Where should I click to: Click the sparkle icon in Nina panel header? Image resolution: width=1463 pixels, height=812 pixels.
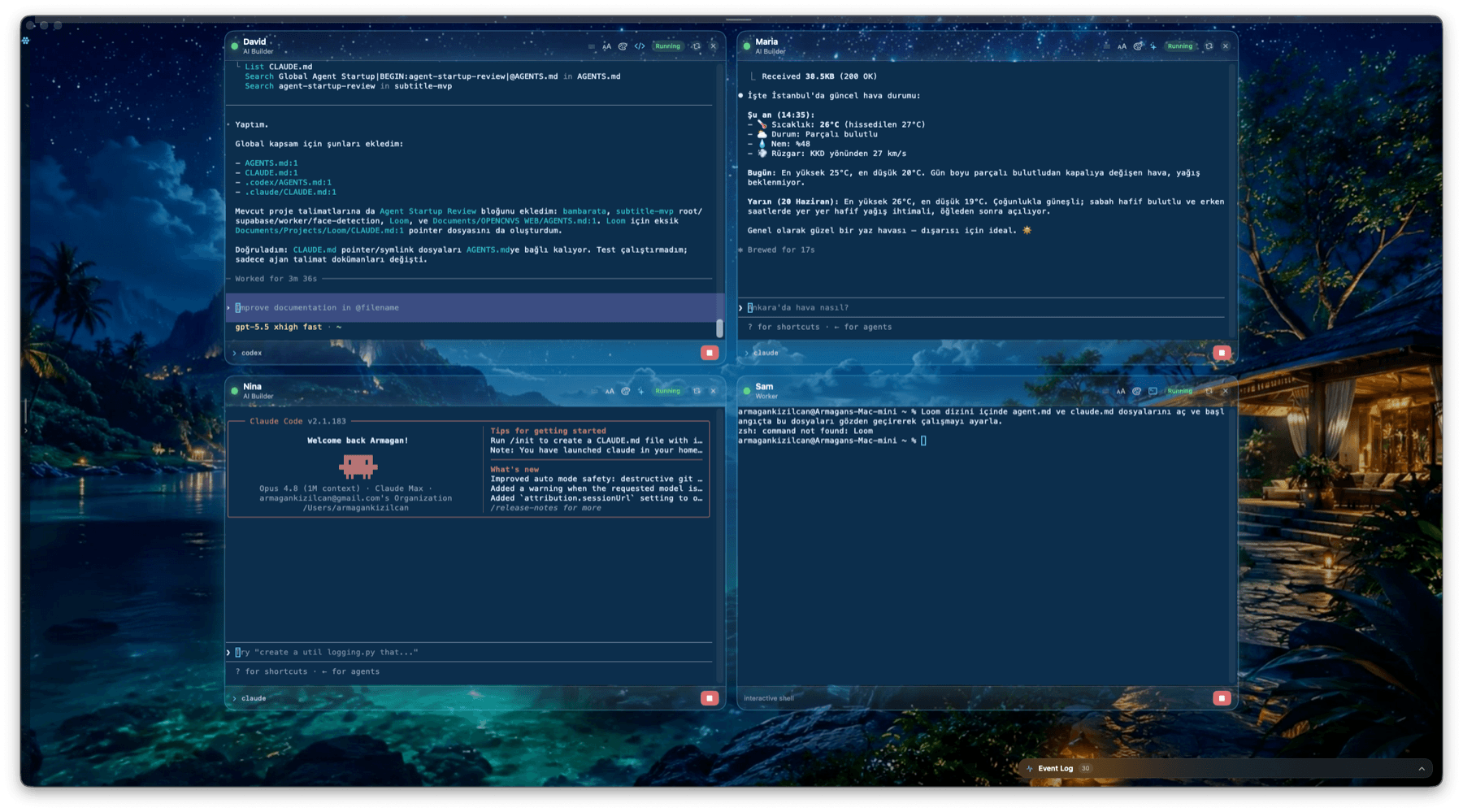(640, 391)
